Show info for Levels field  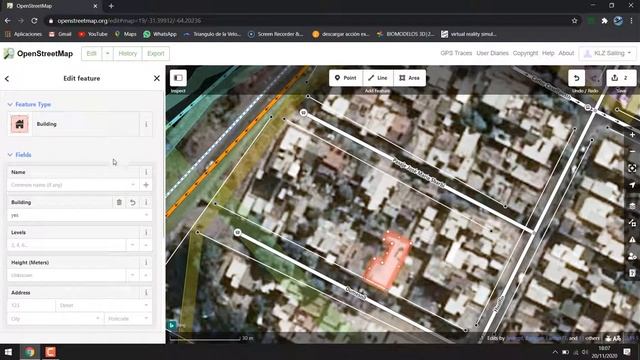(146, 233)
